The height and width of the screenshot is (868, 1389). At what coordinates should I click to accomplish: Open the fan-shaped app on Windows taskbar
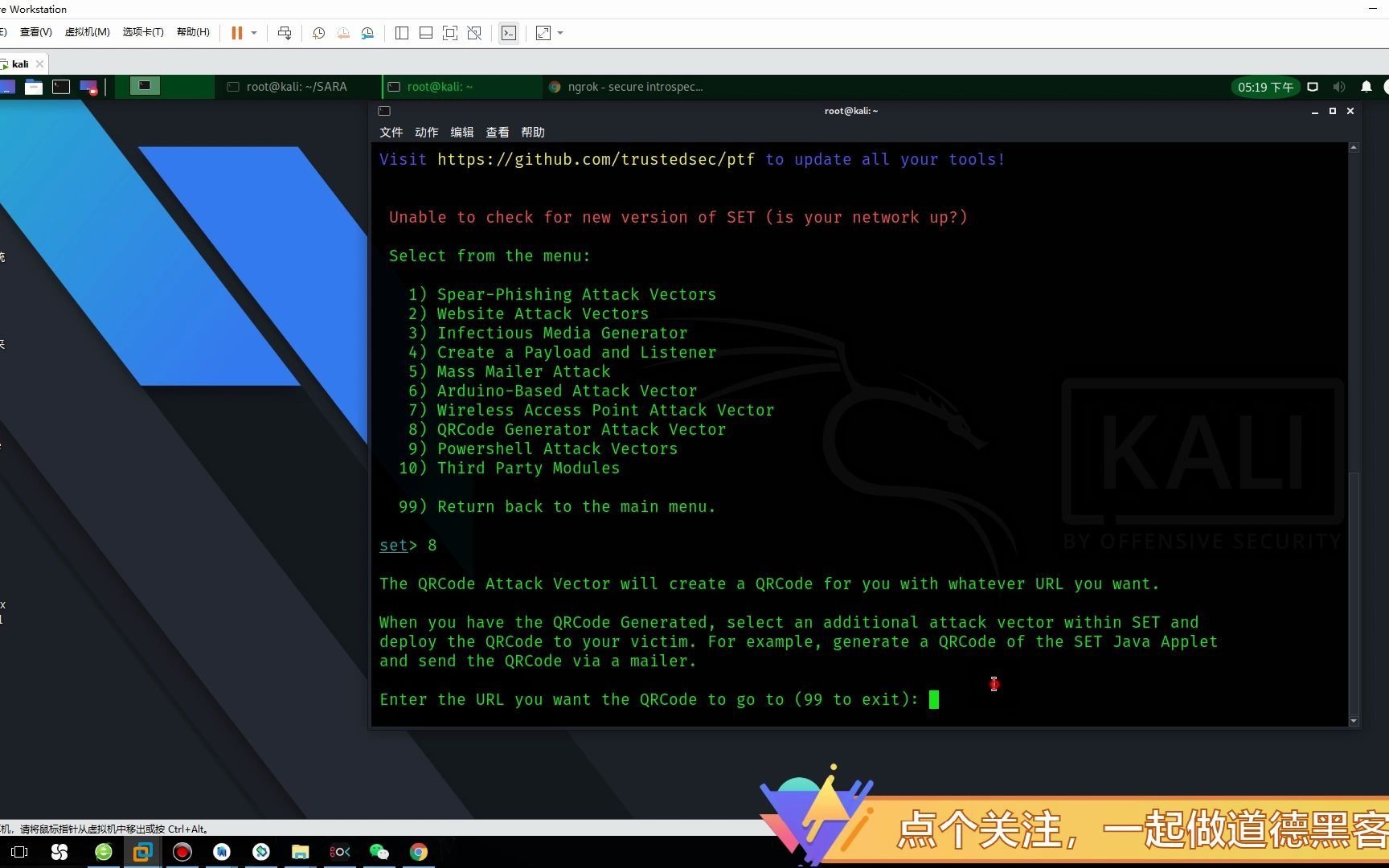(59, 852)
